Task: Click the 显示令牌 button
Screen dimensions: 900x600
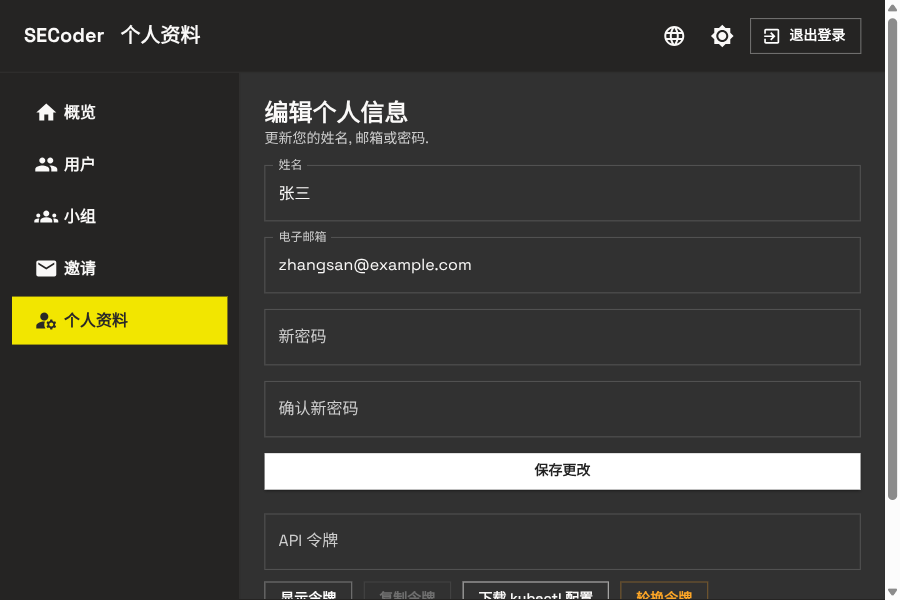Action: (308, 591)
